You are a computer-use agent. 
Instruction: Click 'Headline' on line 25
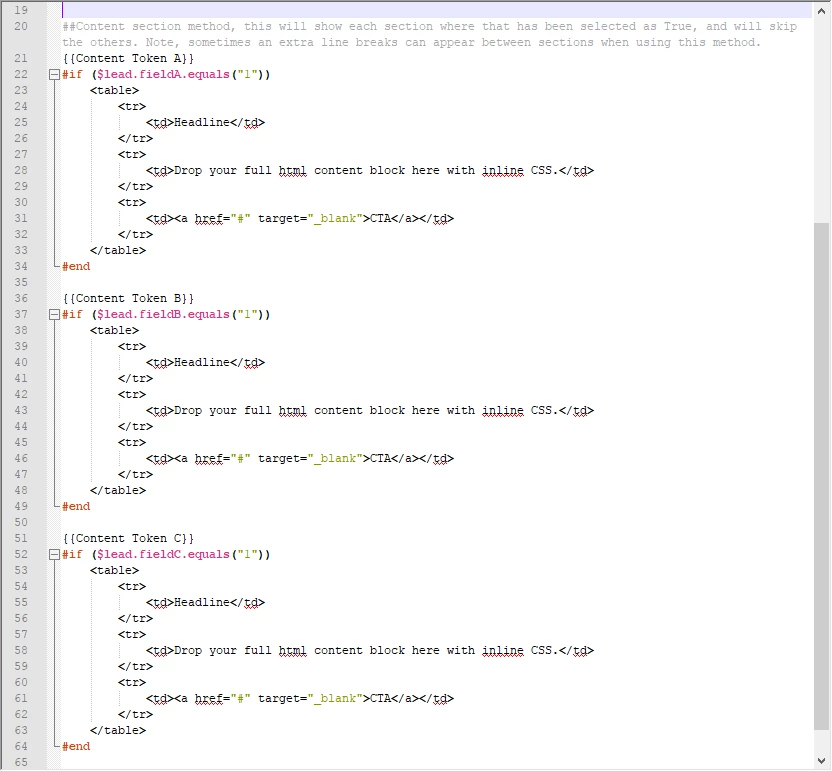click(x=202, y=123)
